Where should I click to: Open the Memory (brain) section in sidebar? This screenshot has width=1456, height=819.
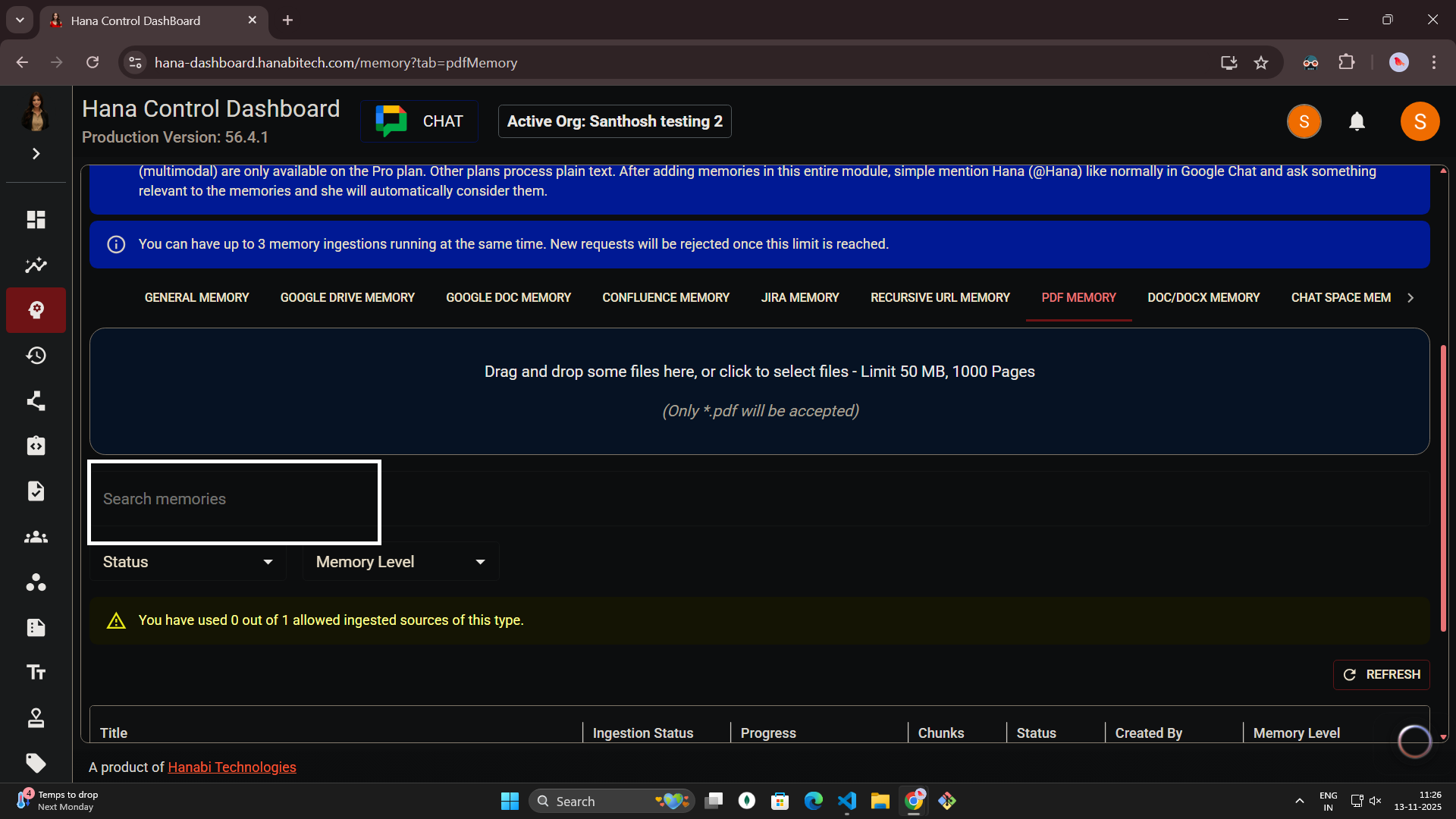36,310
